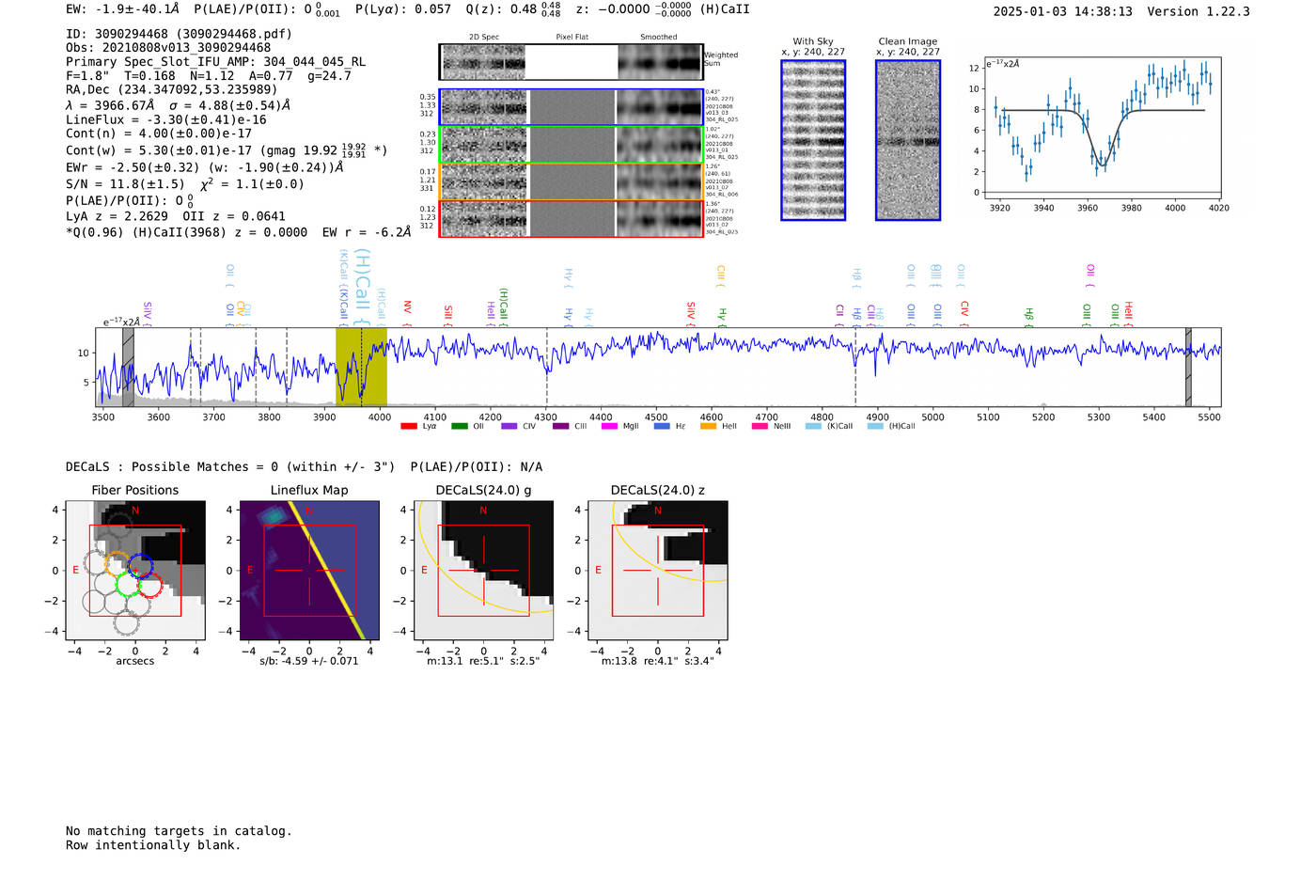The image size is (1316, 896).
Task: Click the *Q(0.96) (H)CaII(3968) solution line
Action: tap(239, 232)
